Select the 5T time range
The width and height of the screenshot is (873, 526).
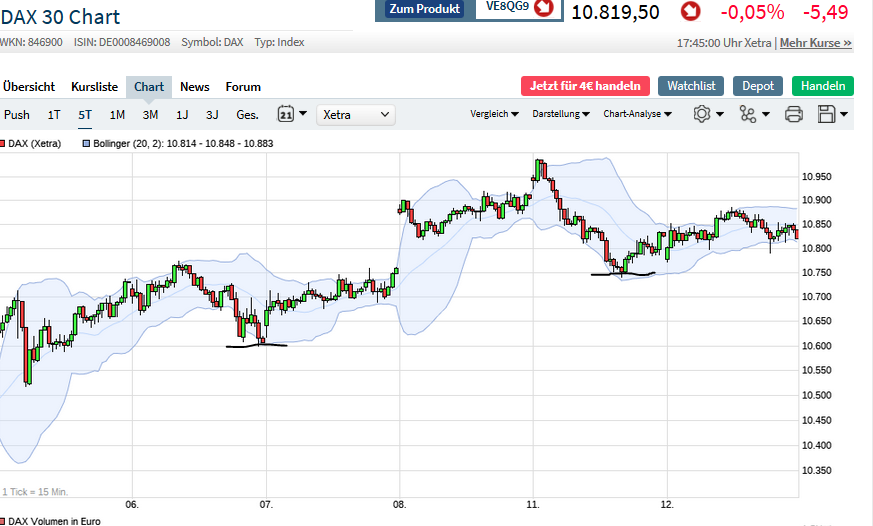[85, 115]
